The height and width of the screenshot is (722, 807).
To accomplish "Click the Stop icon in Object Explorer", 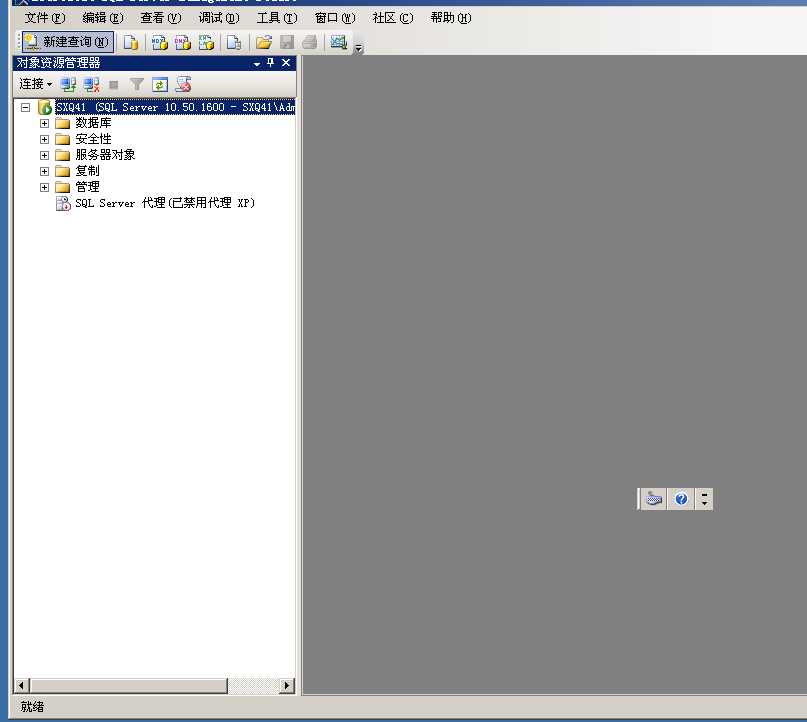I will point(114,85).
